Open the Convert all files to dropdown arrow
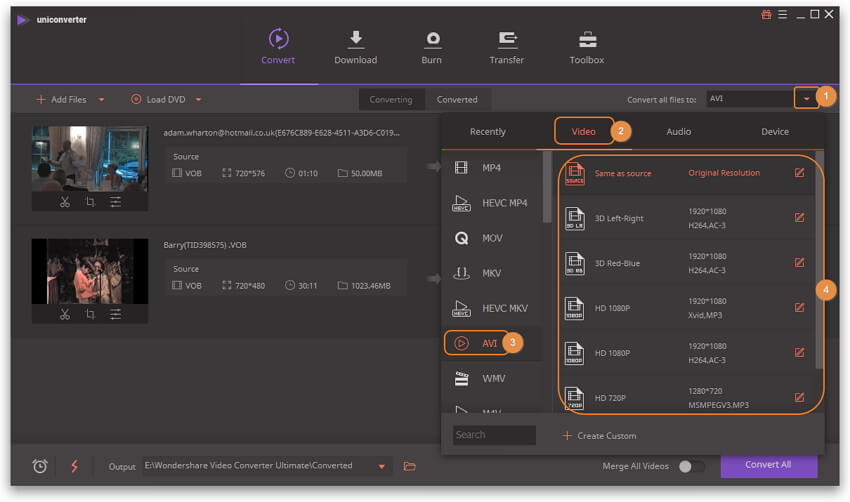Image resolution: width=850 pixels, height=502 pixels. coord(806,99)
